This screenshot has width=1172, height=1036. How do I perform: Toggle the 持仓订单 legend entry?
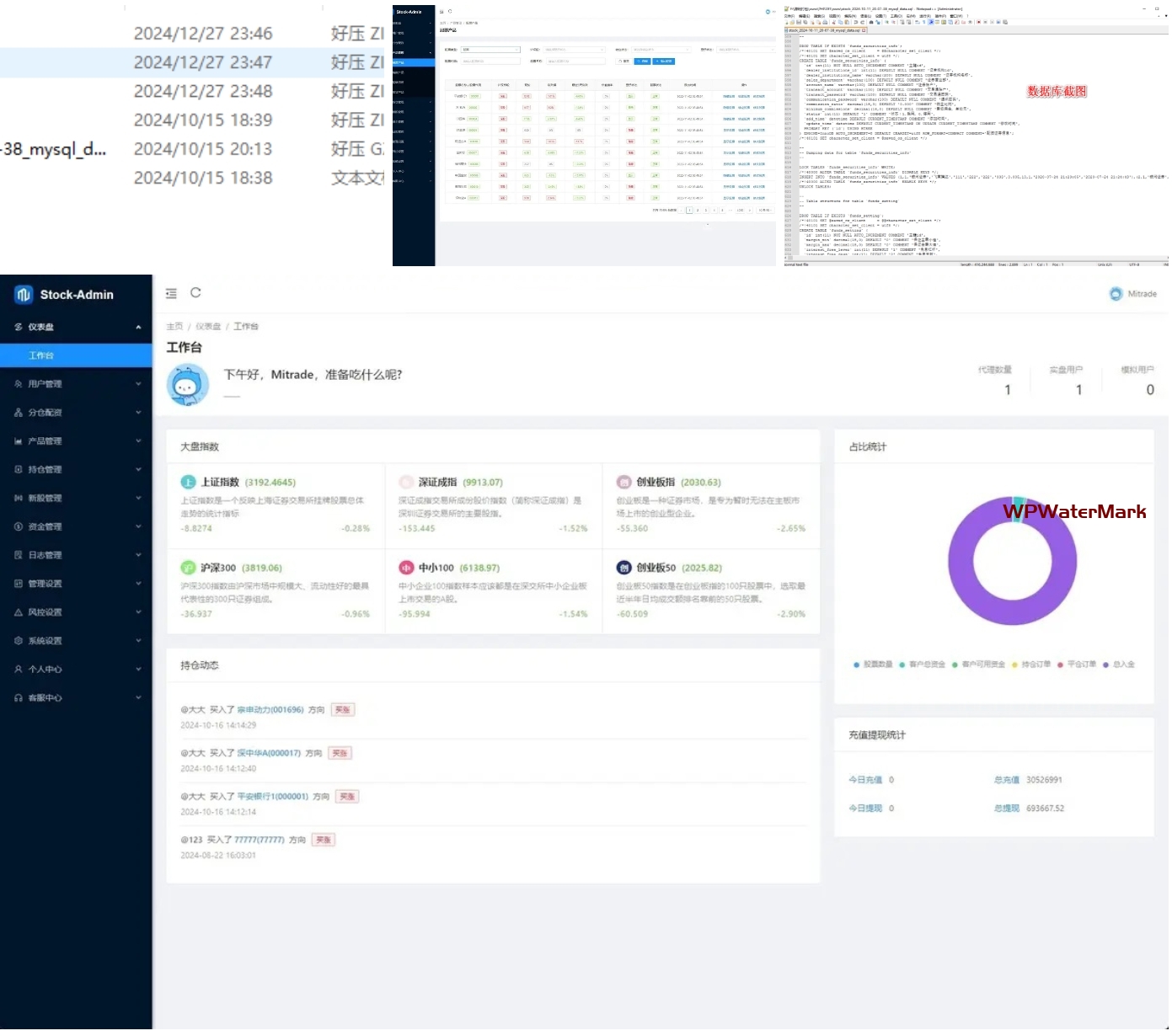[x=1030, y=665]
